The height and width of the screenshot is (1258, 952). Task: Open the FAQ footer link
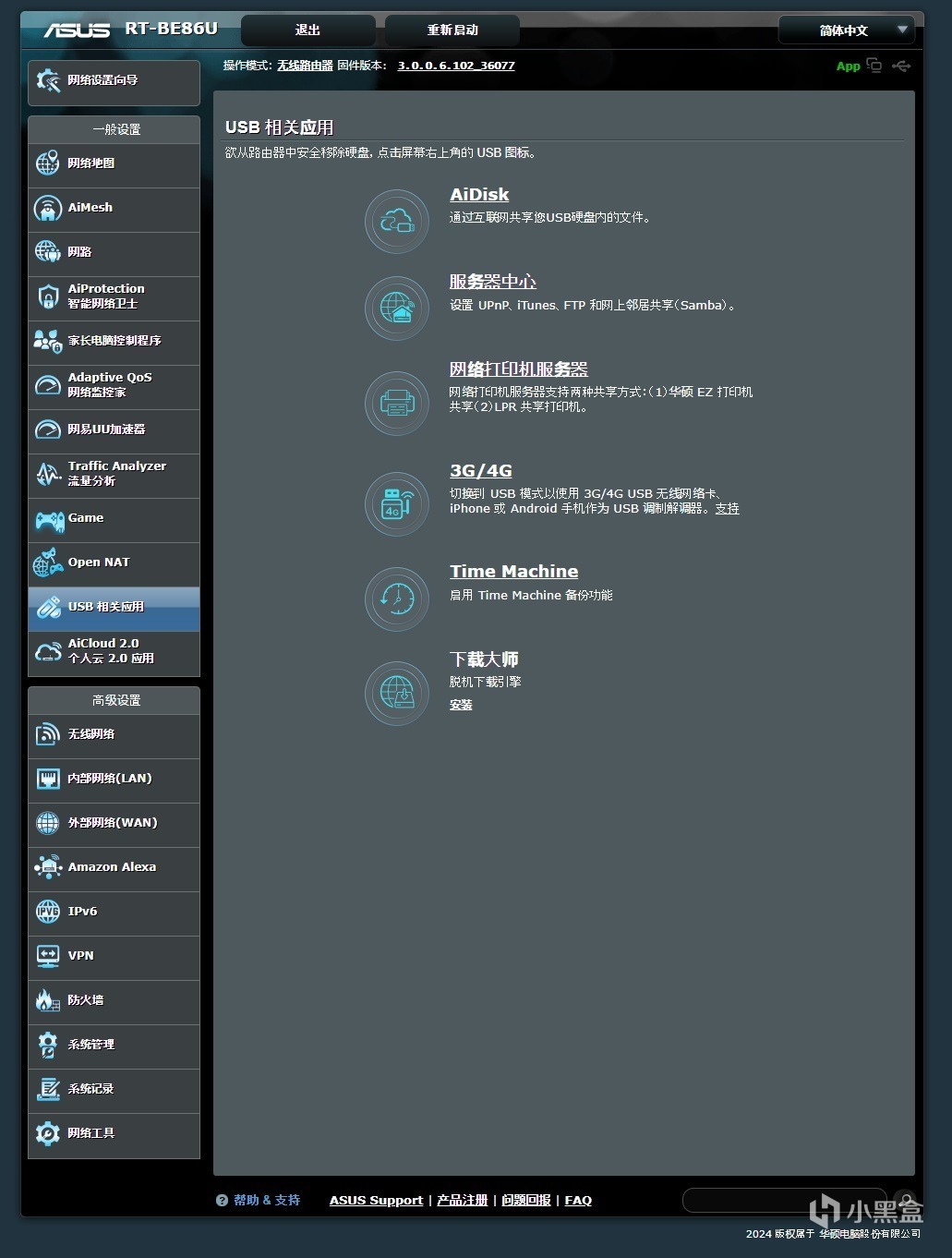tap(578, 1201)
